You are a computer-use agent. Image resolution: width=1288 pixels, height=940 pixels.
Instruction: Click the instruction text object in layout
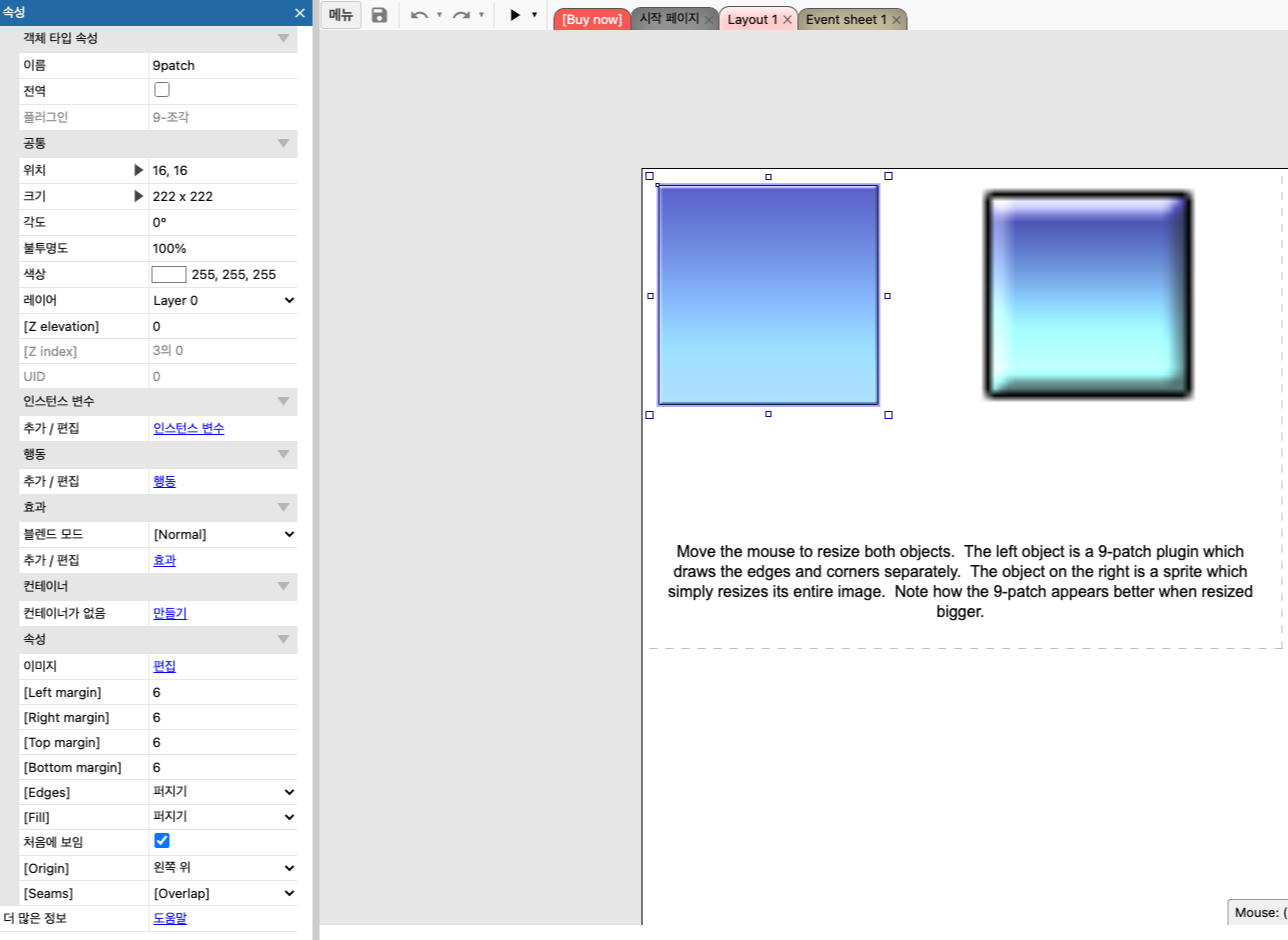click(960, 581)
